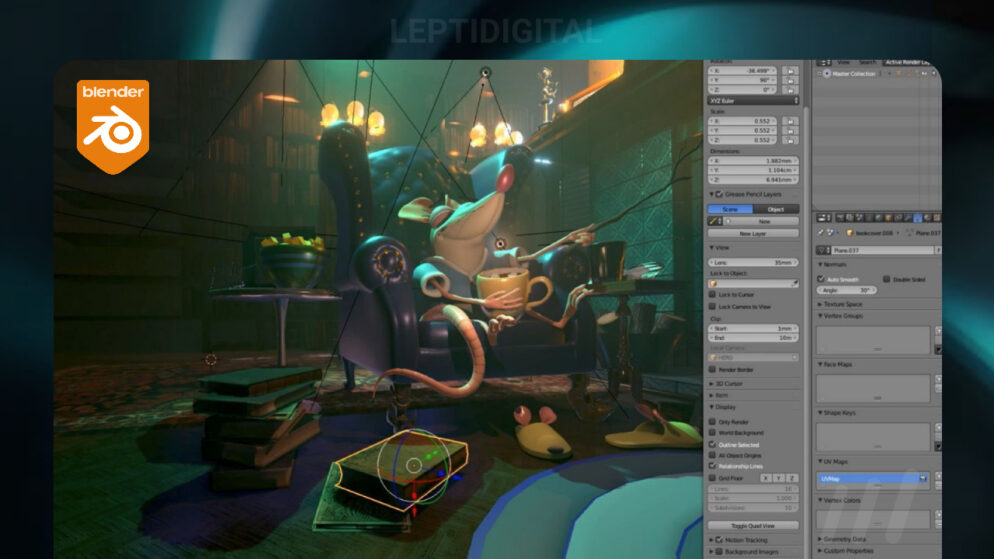Enable the Grid Floor checkbox
This screenshot has height=559, width=994.
tap(713, 478)
